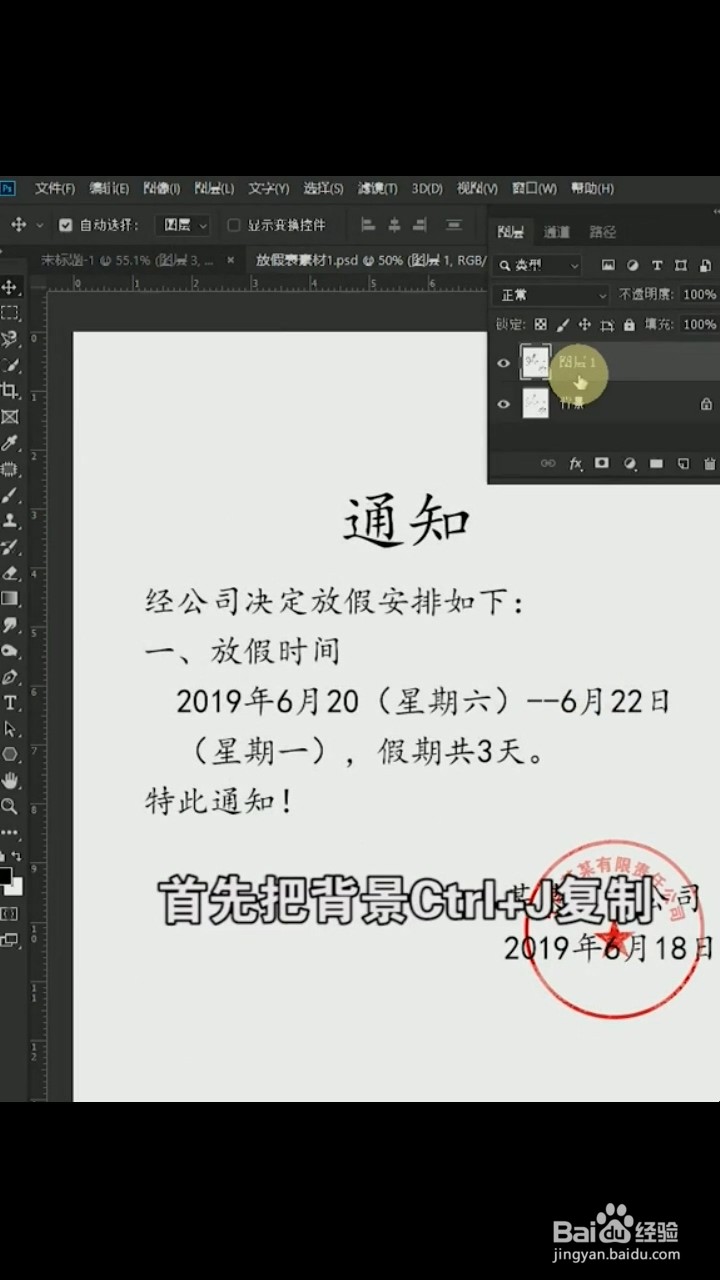Open the 图层 auto-select target dropdown

click(184, 225)
